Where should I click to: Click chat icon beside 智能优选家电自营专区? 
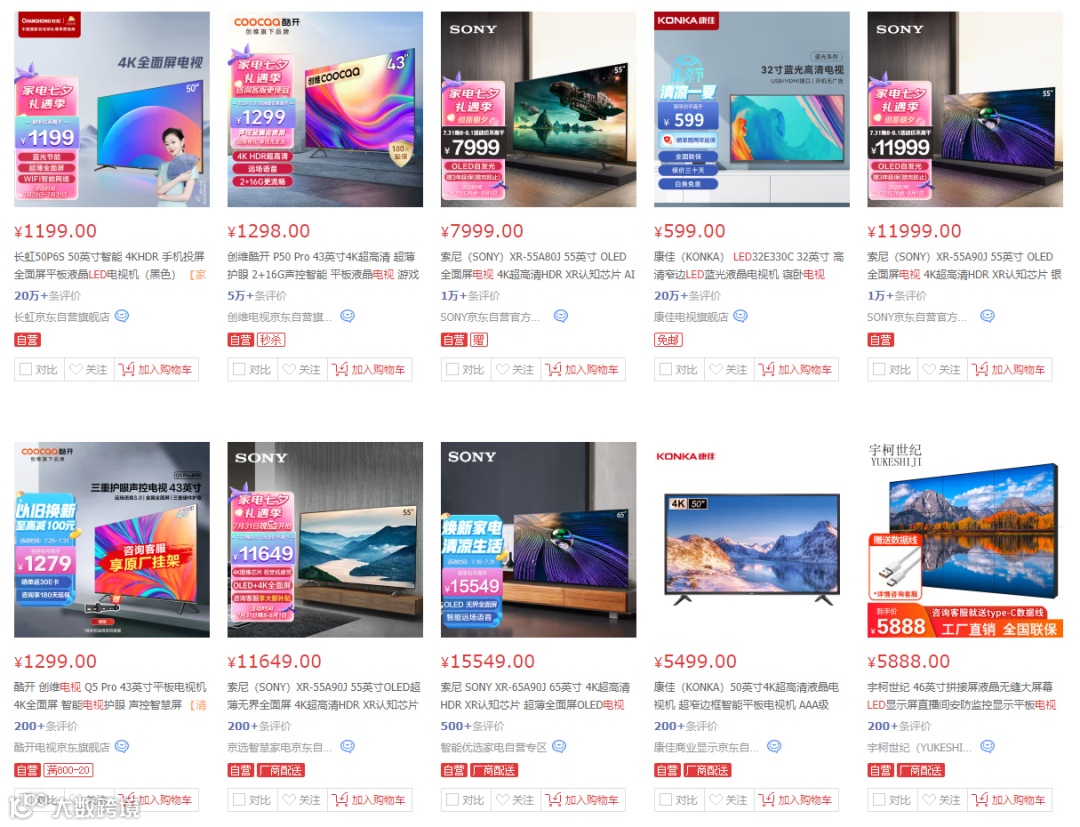coord(559,746)
